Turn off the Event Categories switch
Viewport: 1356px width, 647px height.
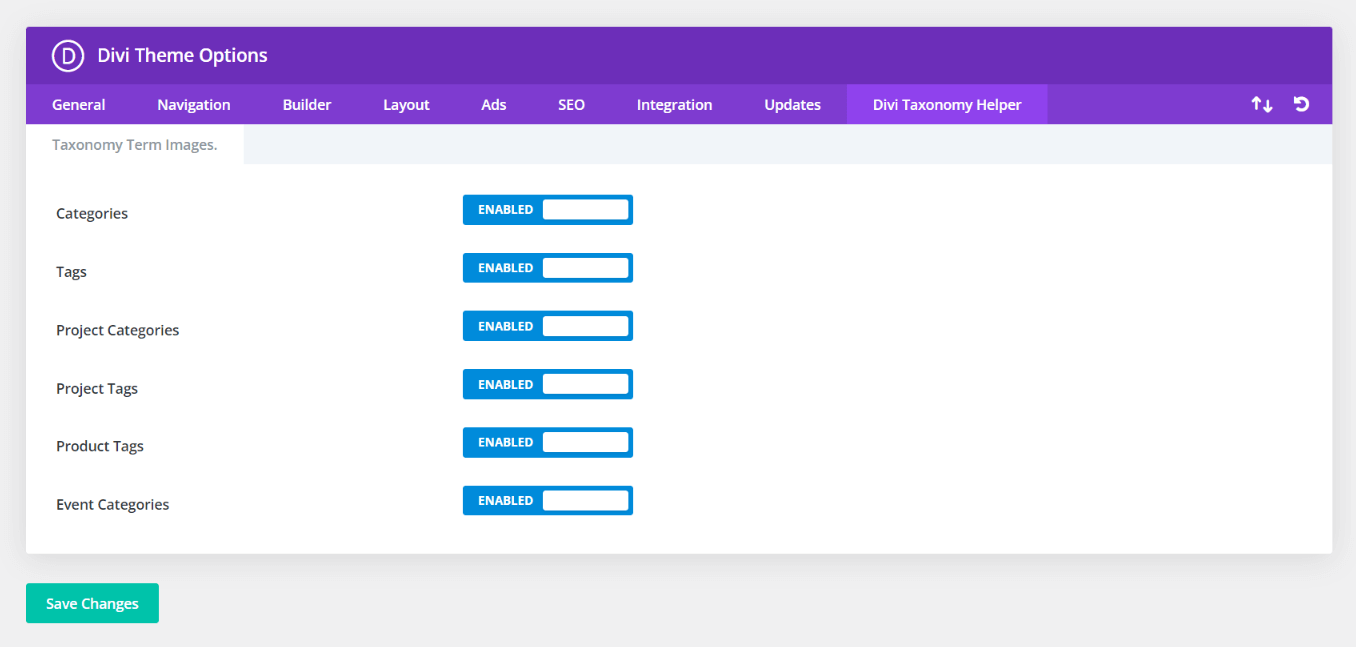tap(548, 500)
